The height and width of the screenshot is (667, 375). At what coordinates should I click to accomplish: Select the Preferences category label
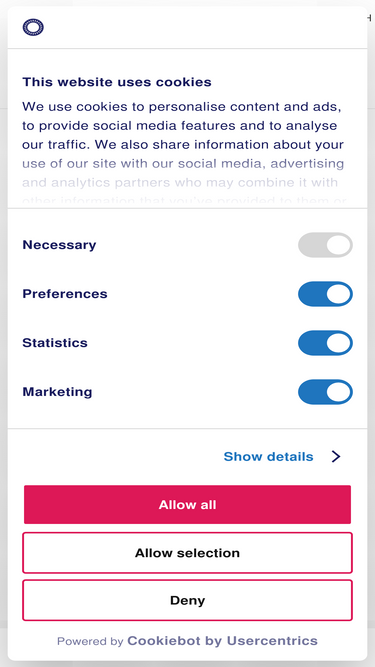(65, 294)
